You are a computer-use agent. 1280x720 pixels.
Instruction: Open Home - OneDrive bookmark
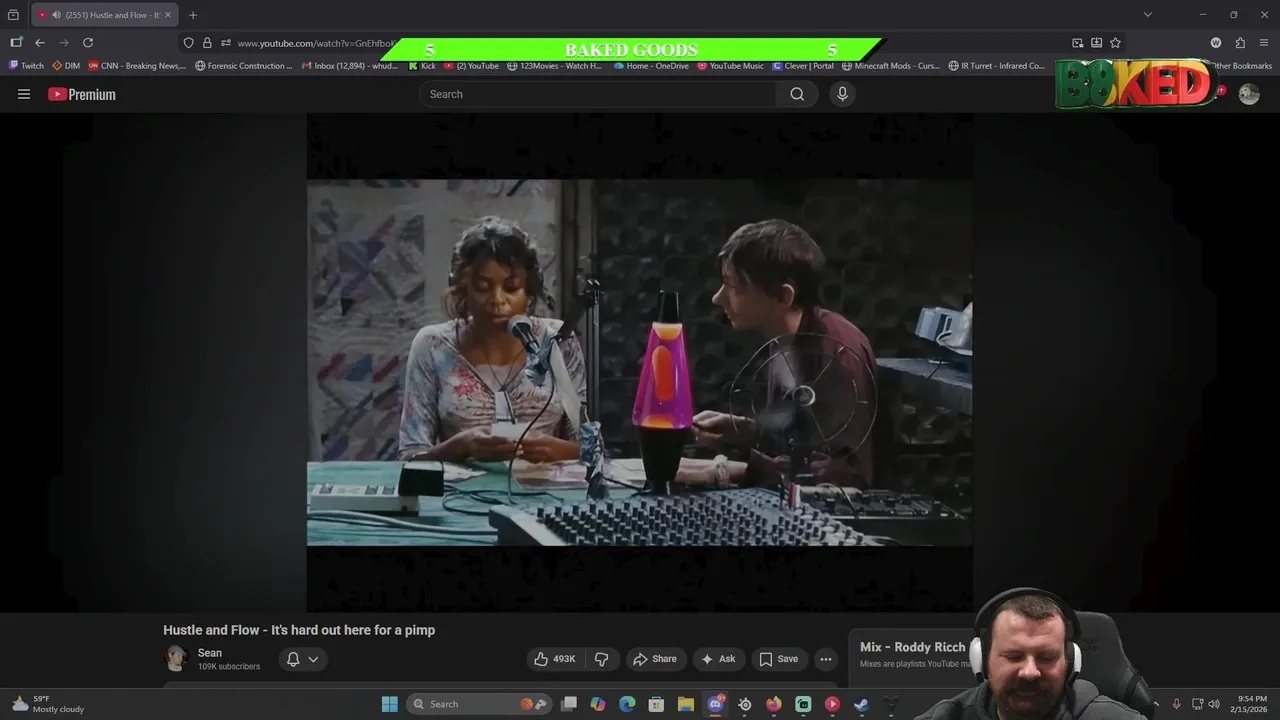tap(651, 66)
